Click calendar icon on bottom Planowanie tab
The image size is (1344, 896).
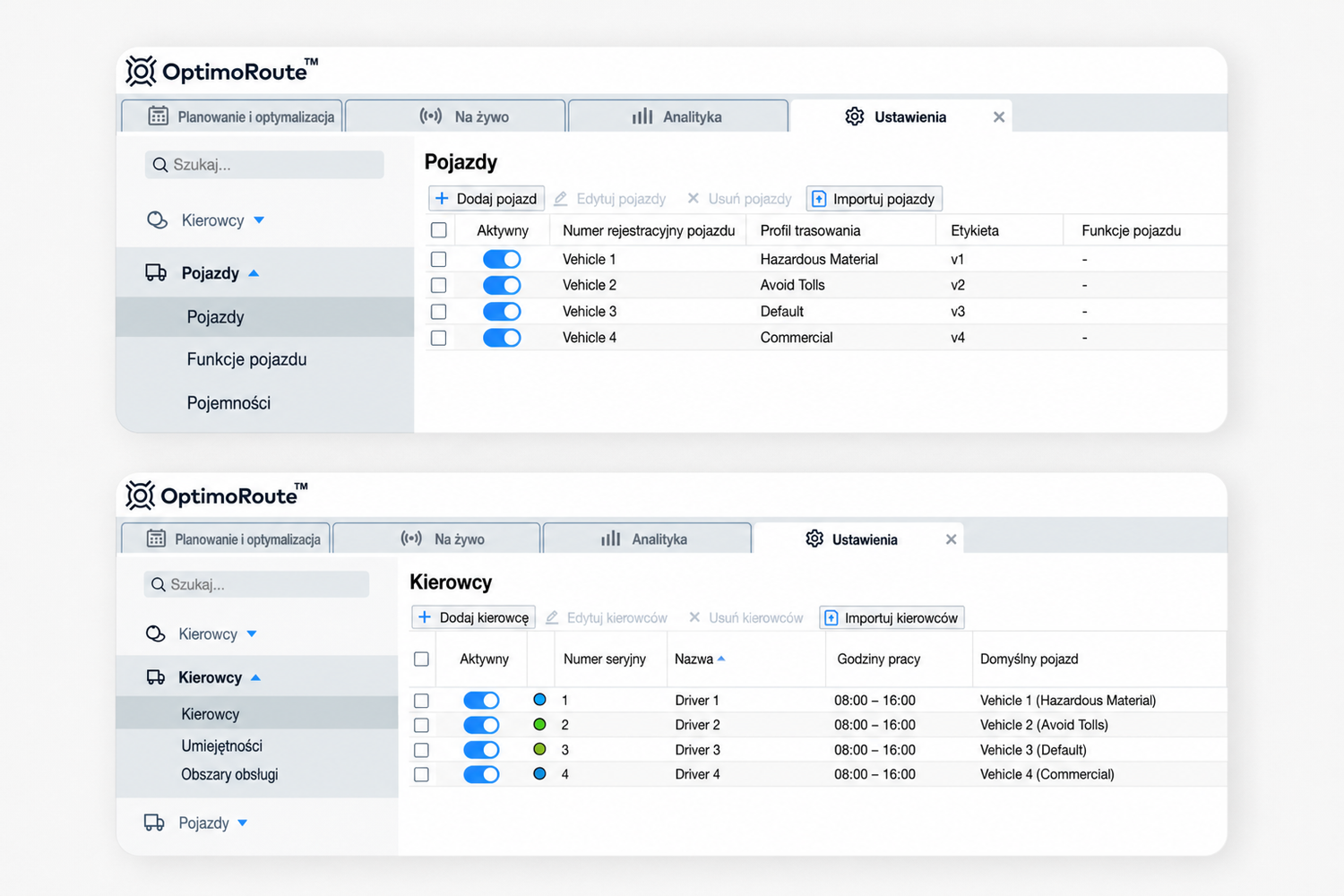[156, 538]
